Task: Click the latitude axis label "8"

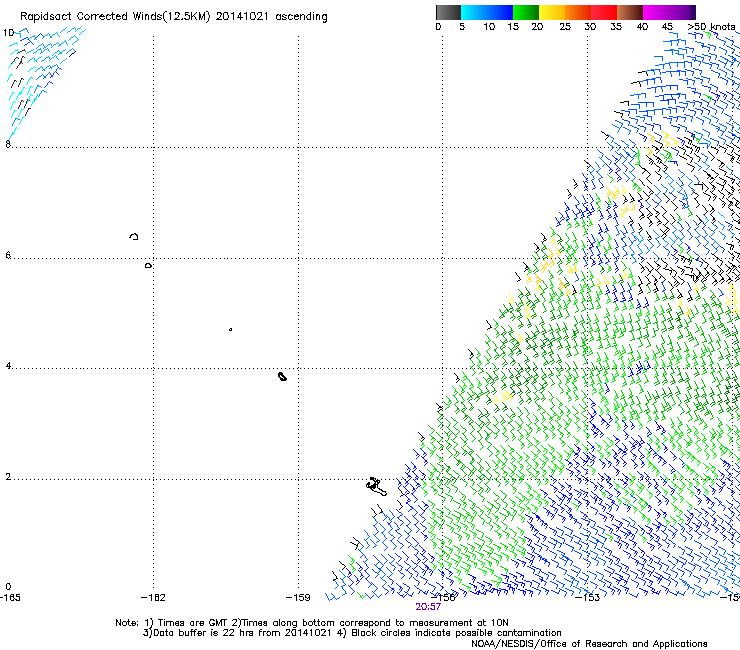Action: tap(8, 144)
